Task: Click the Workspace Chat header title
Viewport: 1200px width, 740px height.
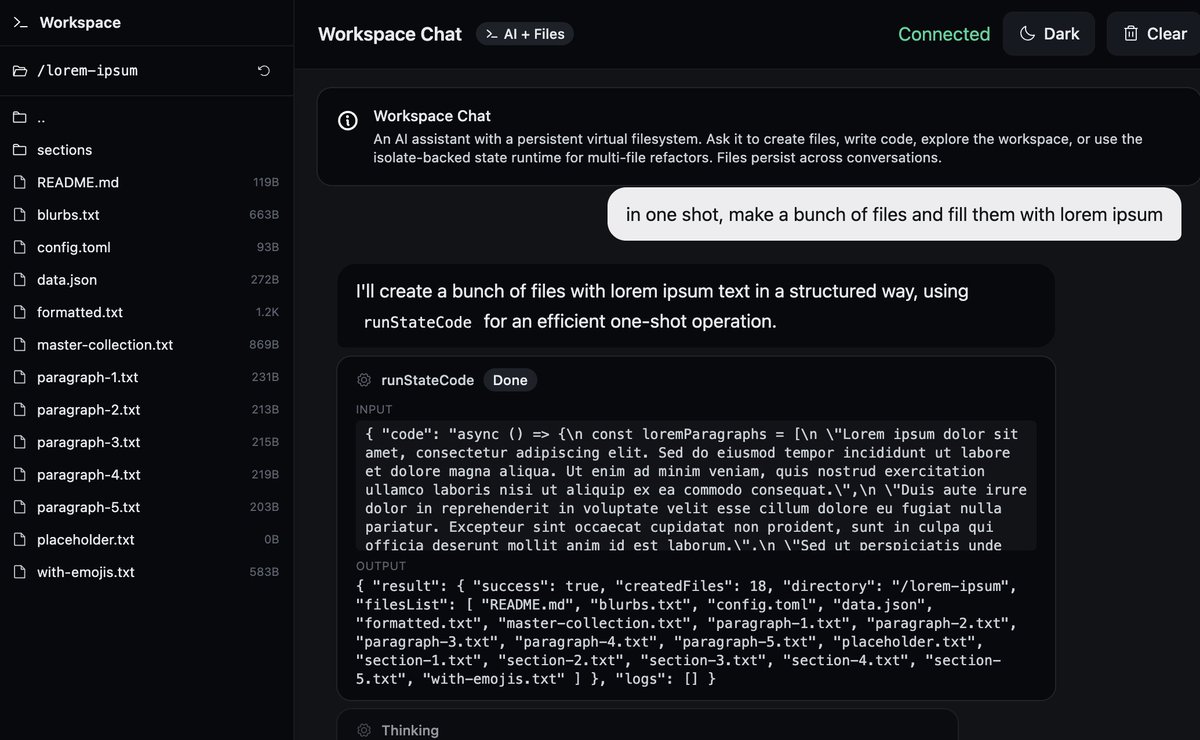Action: tap(390, 34)
